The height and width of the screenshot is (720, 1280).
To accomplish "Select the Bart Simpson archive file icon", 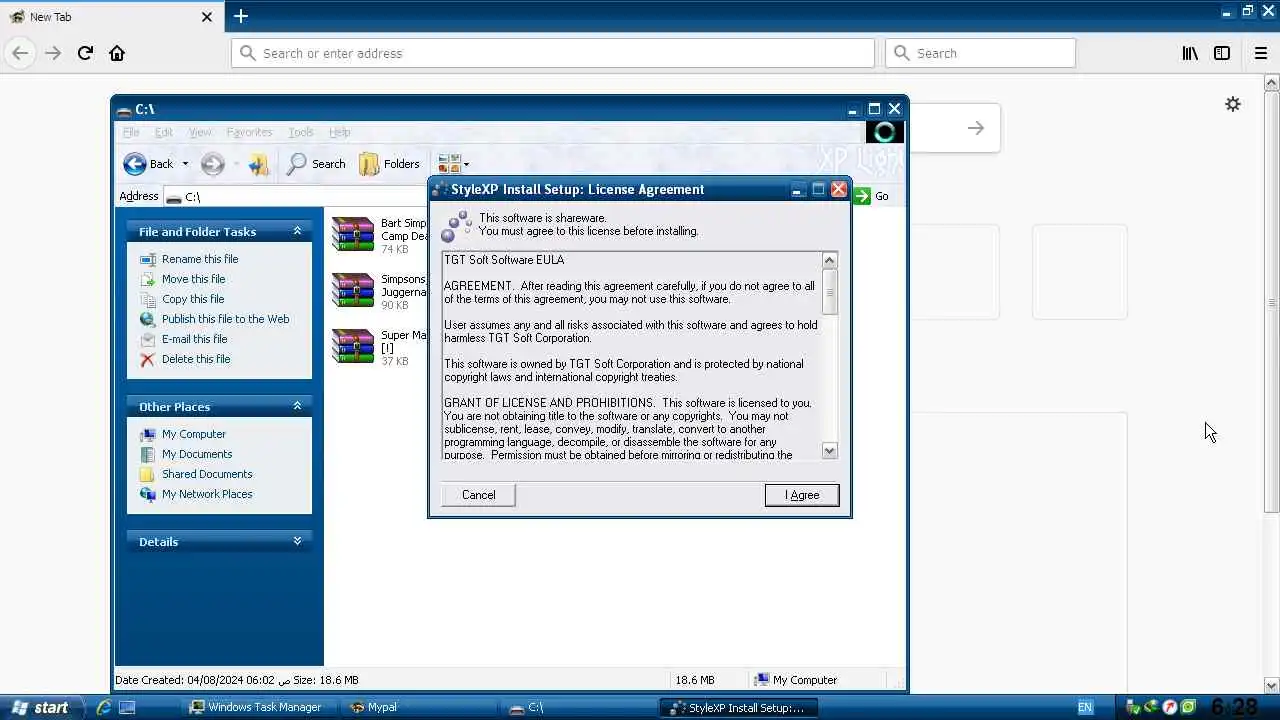I will (x=353, y=235).
